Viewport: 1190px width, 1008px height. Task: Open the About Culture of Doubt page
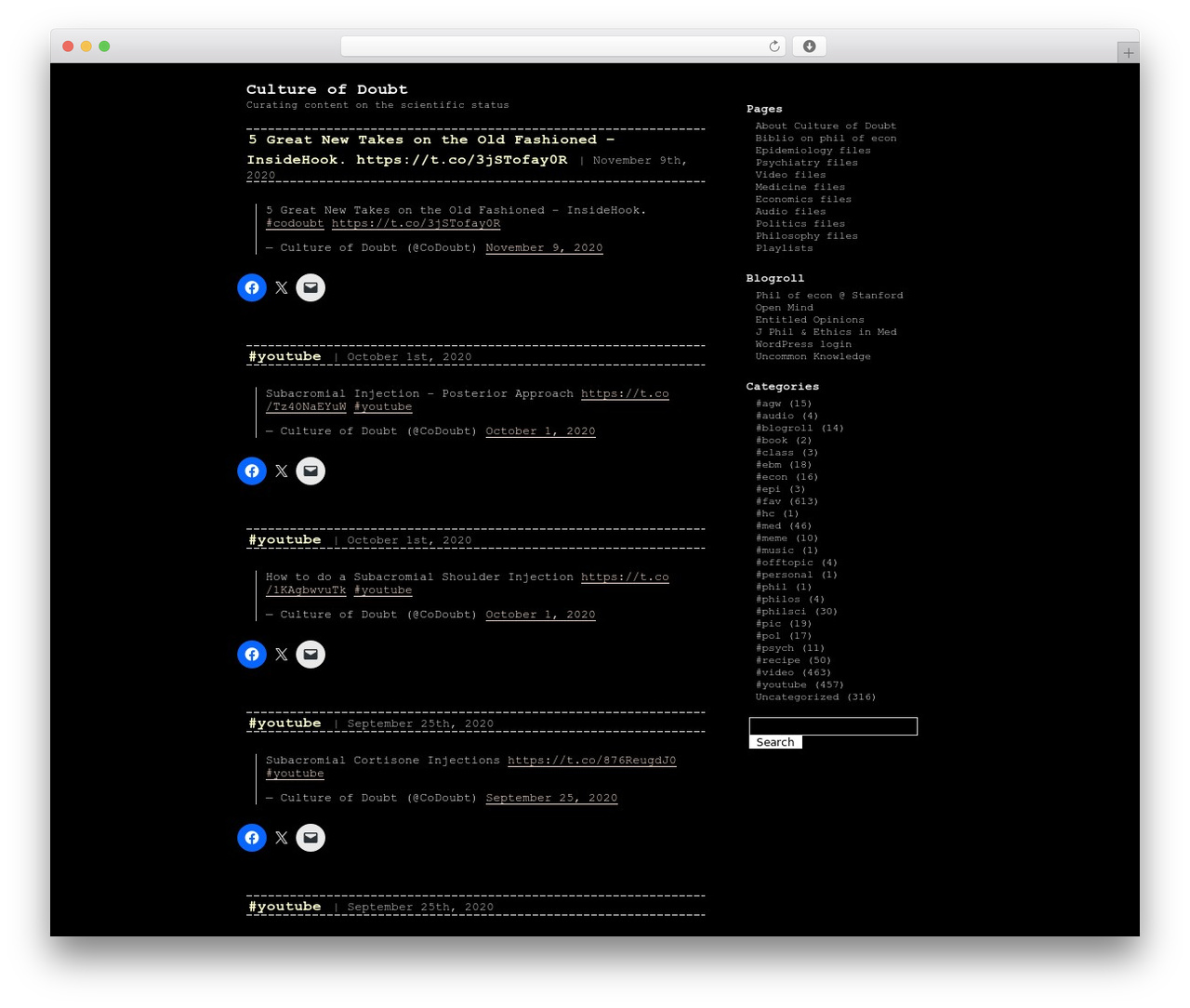click(826, 126)
